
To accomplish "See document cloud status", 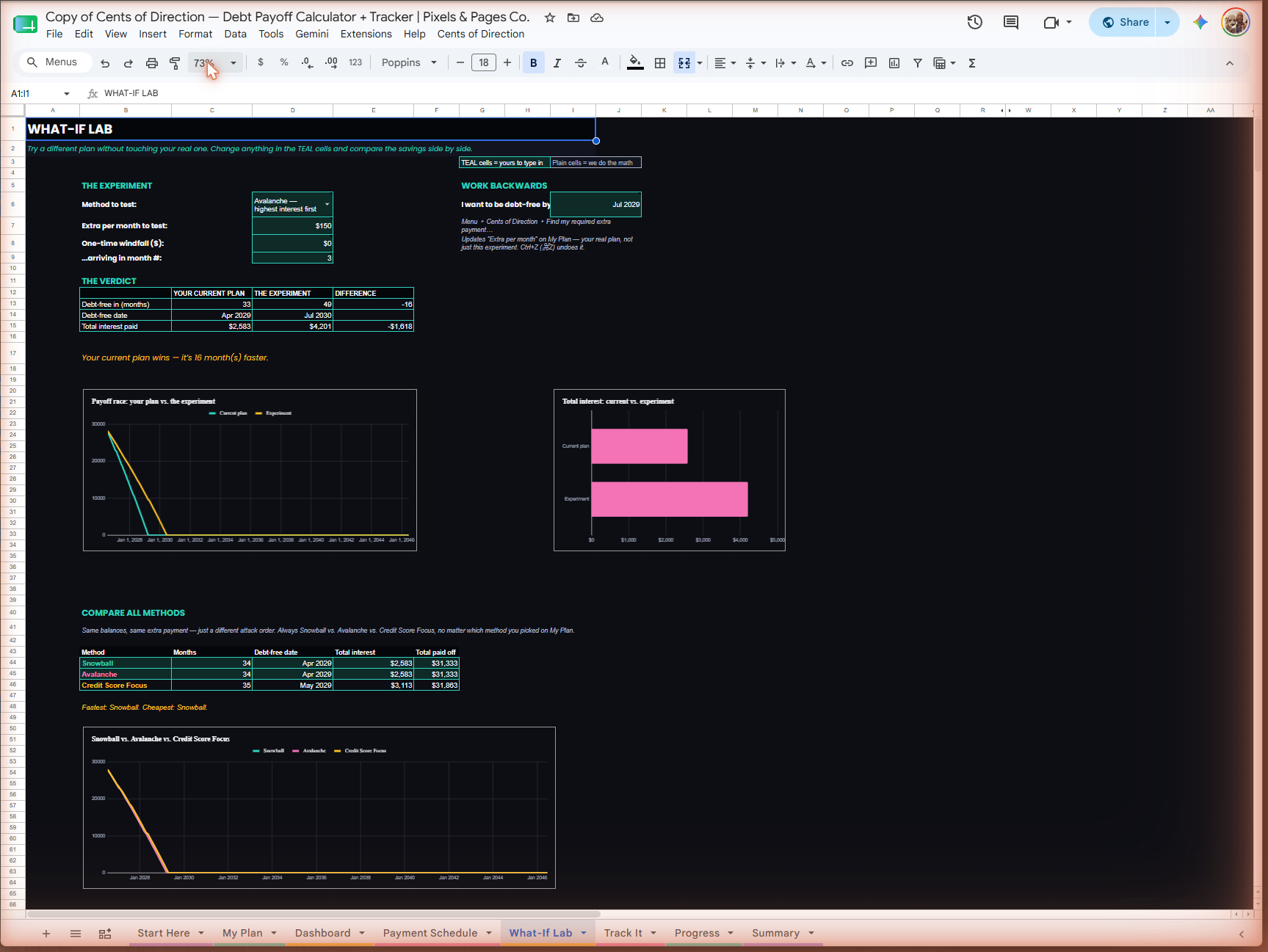I will tap(597, 18).
